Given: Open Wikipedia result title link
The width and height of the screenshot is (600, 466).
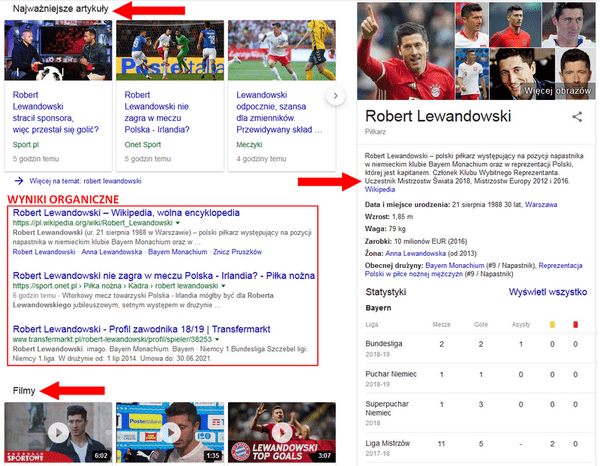Looking at the screenshot, I should pyautogui.click(x=126, y=213).
